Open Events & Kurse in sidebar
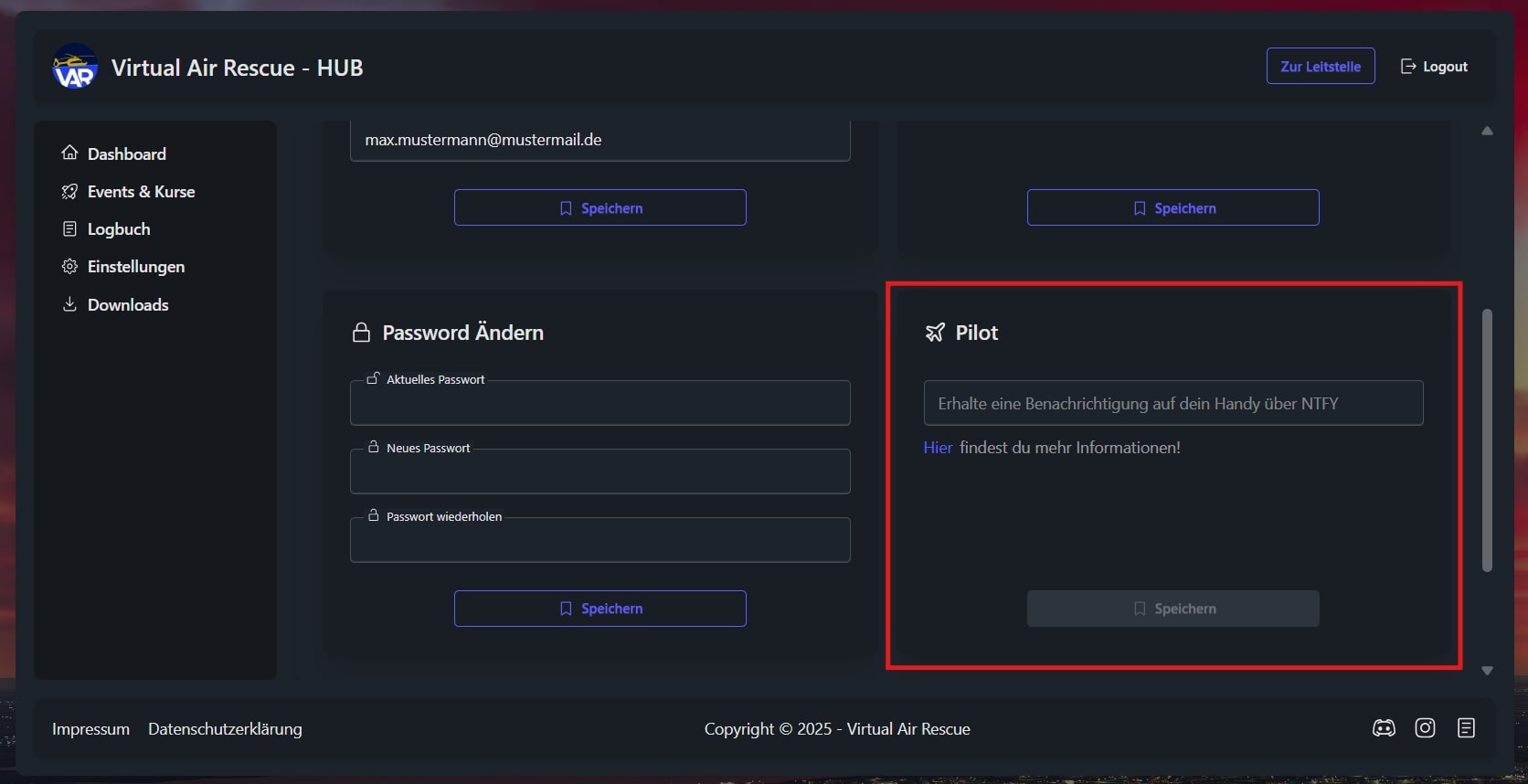The height and width of the screenshot is (784, 1528). pos(141,192)
